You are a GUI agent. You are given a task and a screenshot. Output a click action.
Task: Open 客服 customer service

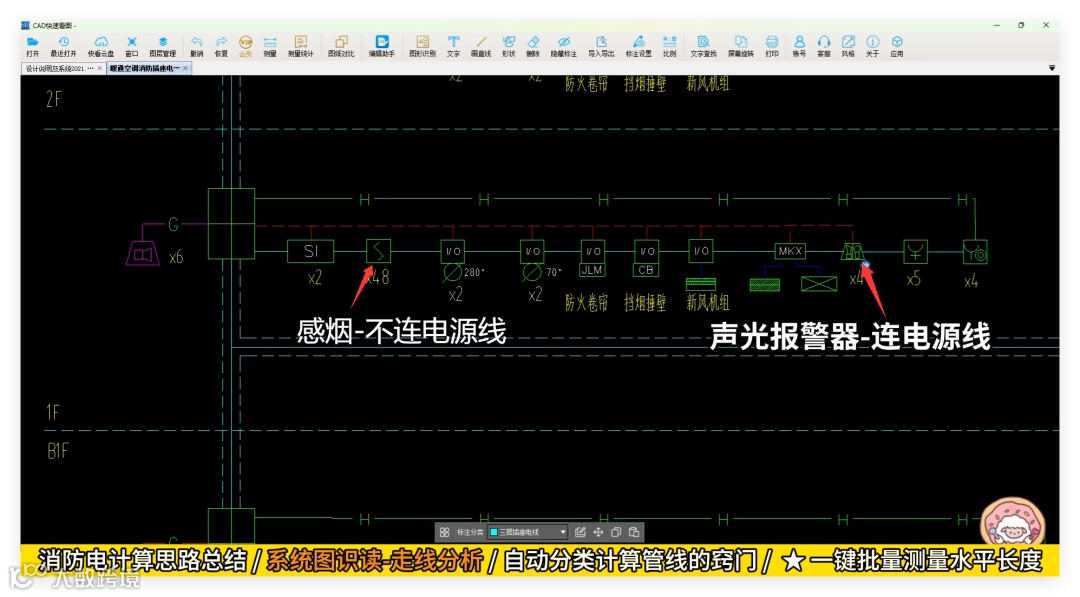pyautogui.click(x=824, y=46)
